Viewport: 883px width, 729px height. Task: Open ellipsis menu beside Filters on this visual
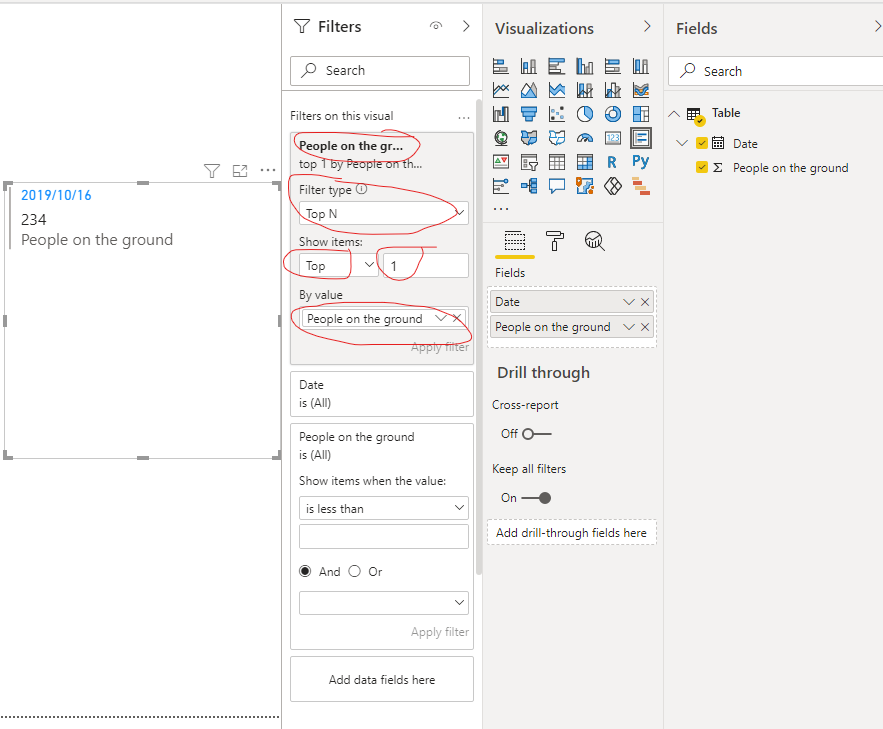464,118
